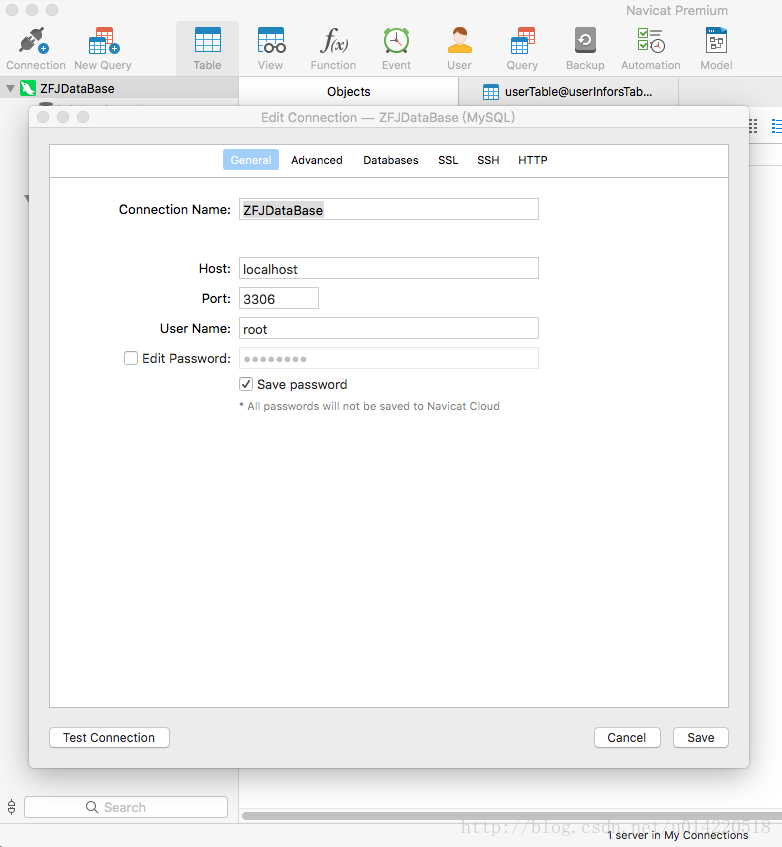Collapse the ZFJDataBase connection tree
Screen dimensions: 782x847
10,88
